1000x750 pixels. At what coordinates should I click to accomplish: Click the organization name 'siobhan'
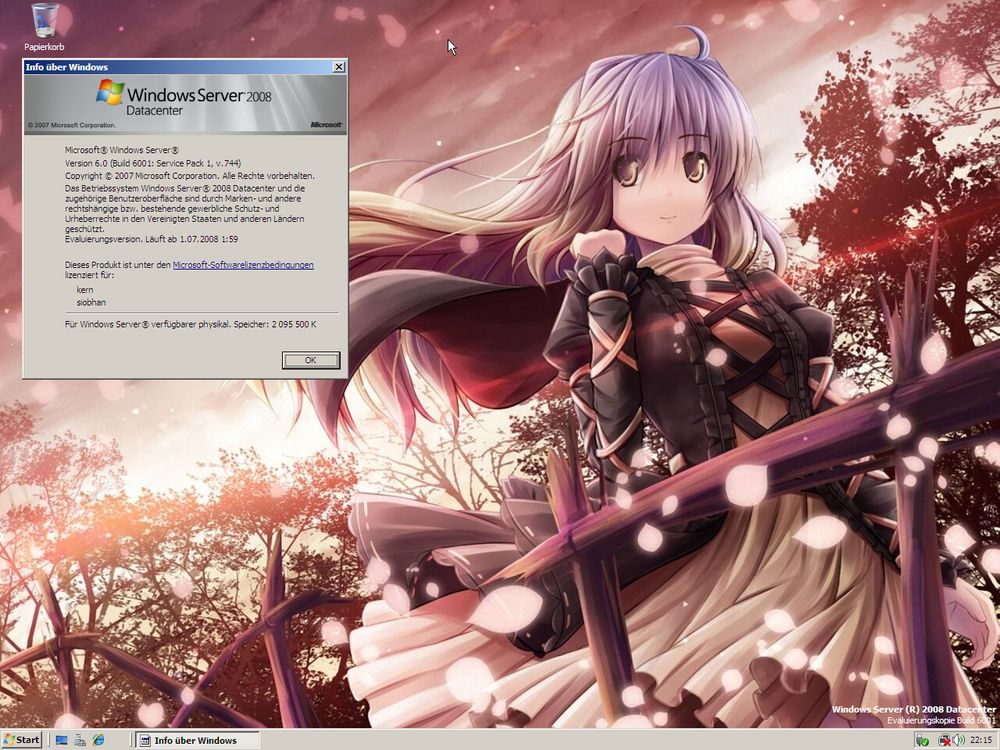(x=91, y=302)
